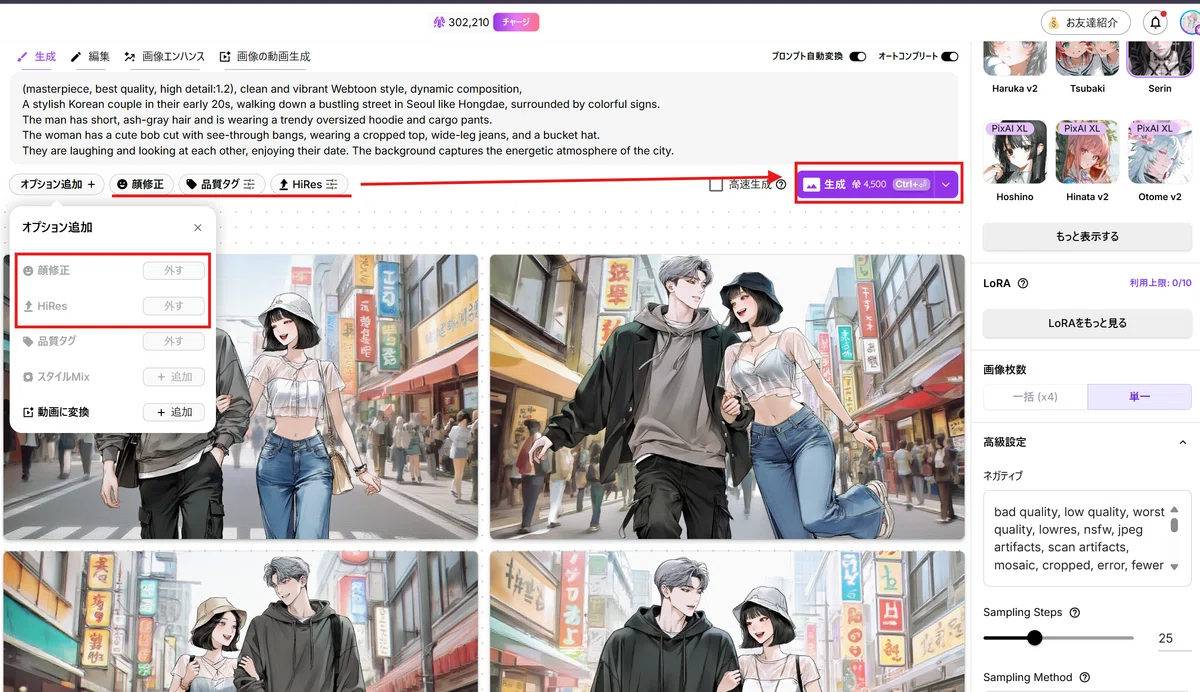This screenshot has height=692, width=1200.
Task: Adjust the Sampling Steps slider
Action: click(x=1035, y=638)
